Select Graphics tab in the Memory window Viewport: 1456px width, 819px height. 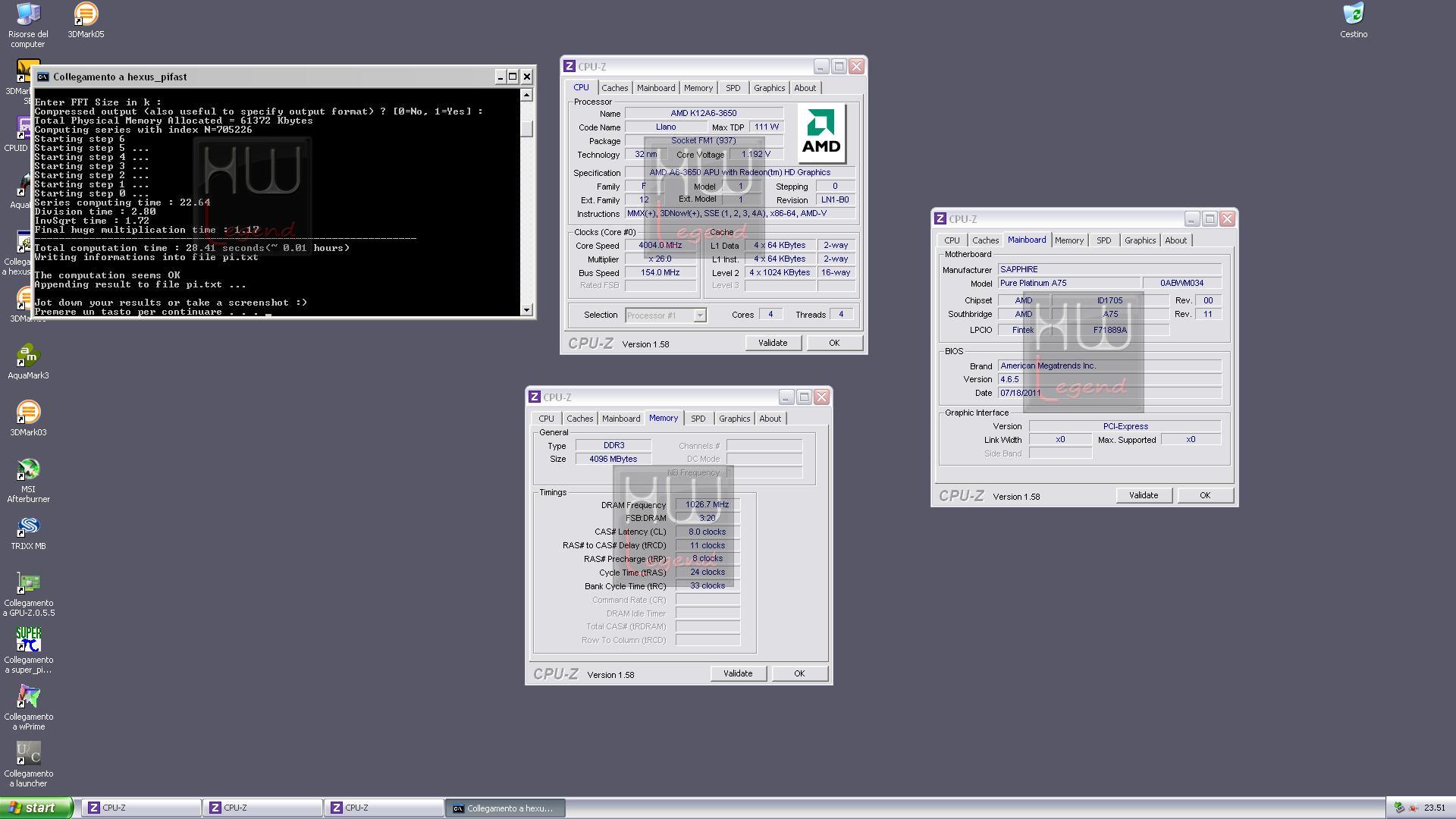(x=734, y=419)
